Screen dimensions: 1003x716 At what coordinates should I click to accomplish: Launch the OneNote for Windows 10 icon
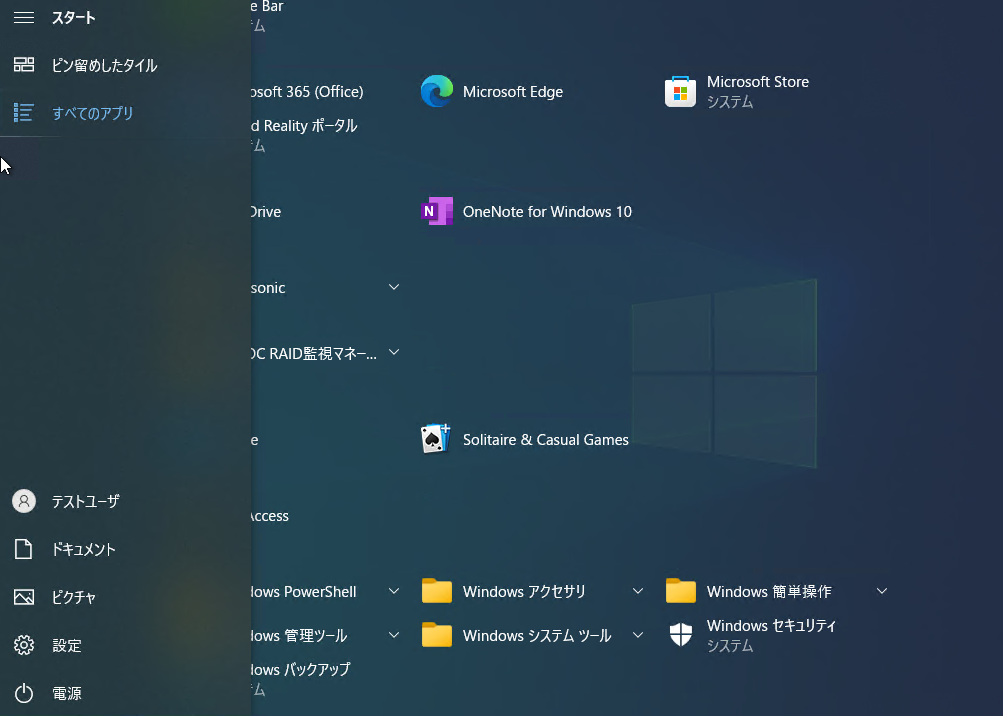click(x=437, y=211)
